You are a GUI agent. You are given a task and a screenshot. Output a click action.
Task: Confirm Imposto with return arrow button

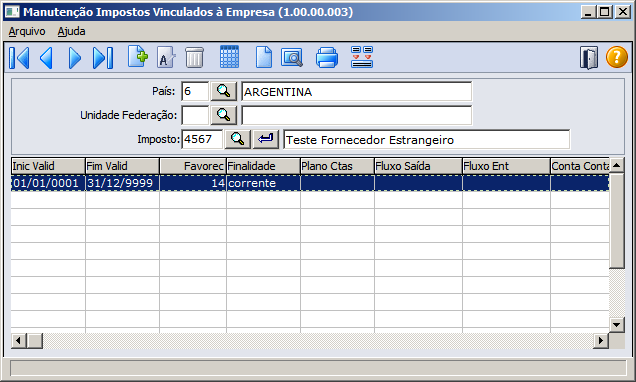266,139
